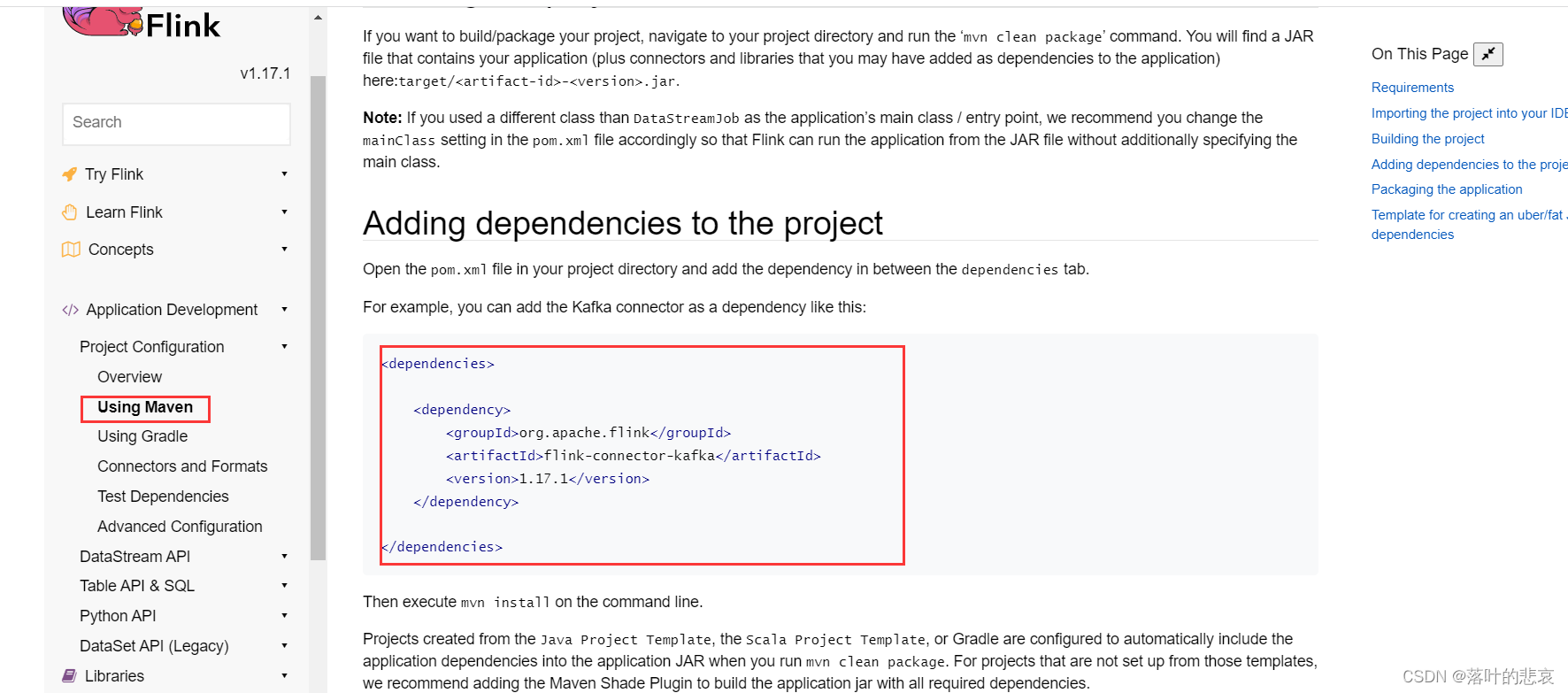Open the Using Gradle page

click(x=144, y=436)
